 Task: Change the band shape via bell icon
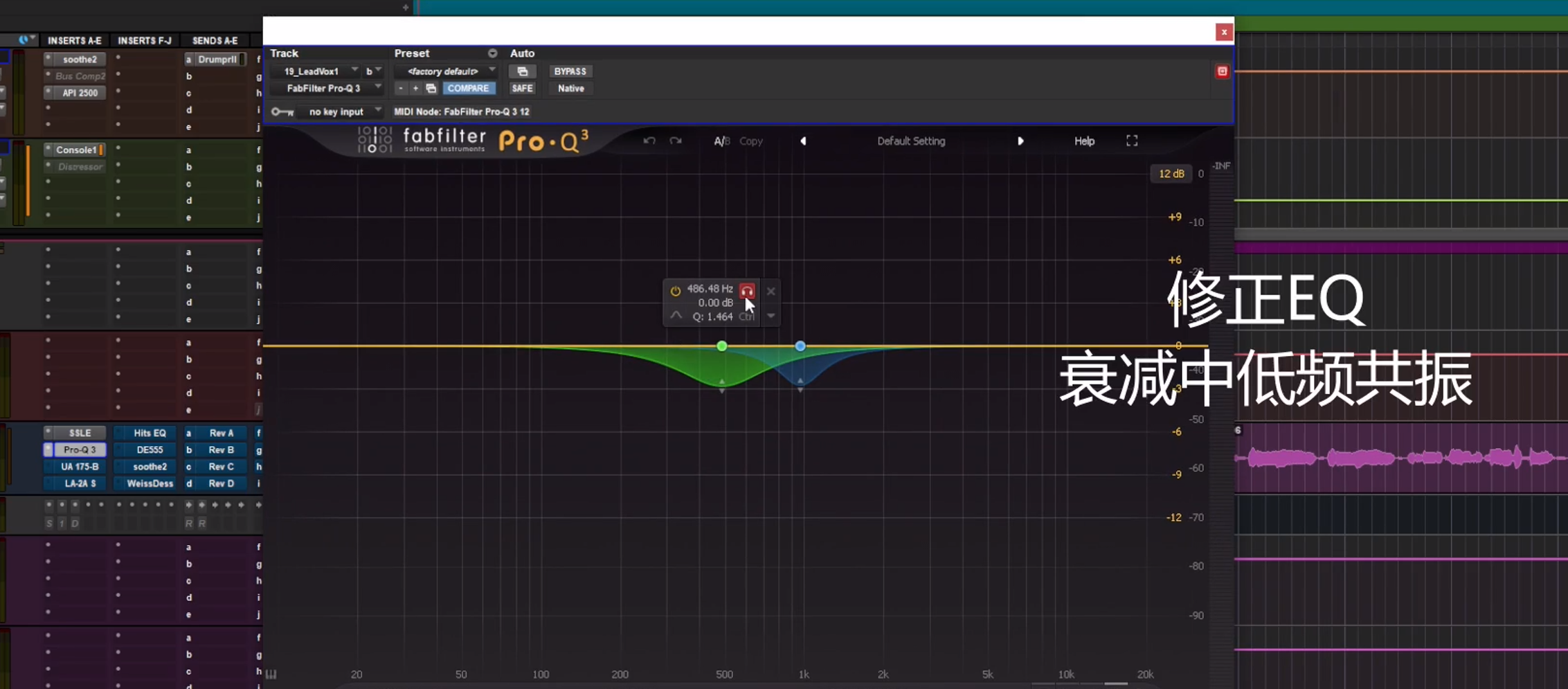point(676,316)
